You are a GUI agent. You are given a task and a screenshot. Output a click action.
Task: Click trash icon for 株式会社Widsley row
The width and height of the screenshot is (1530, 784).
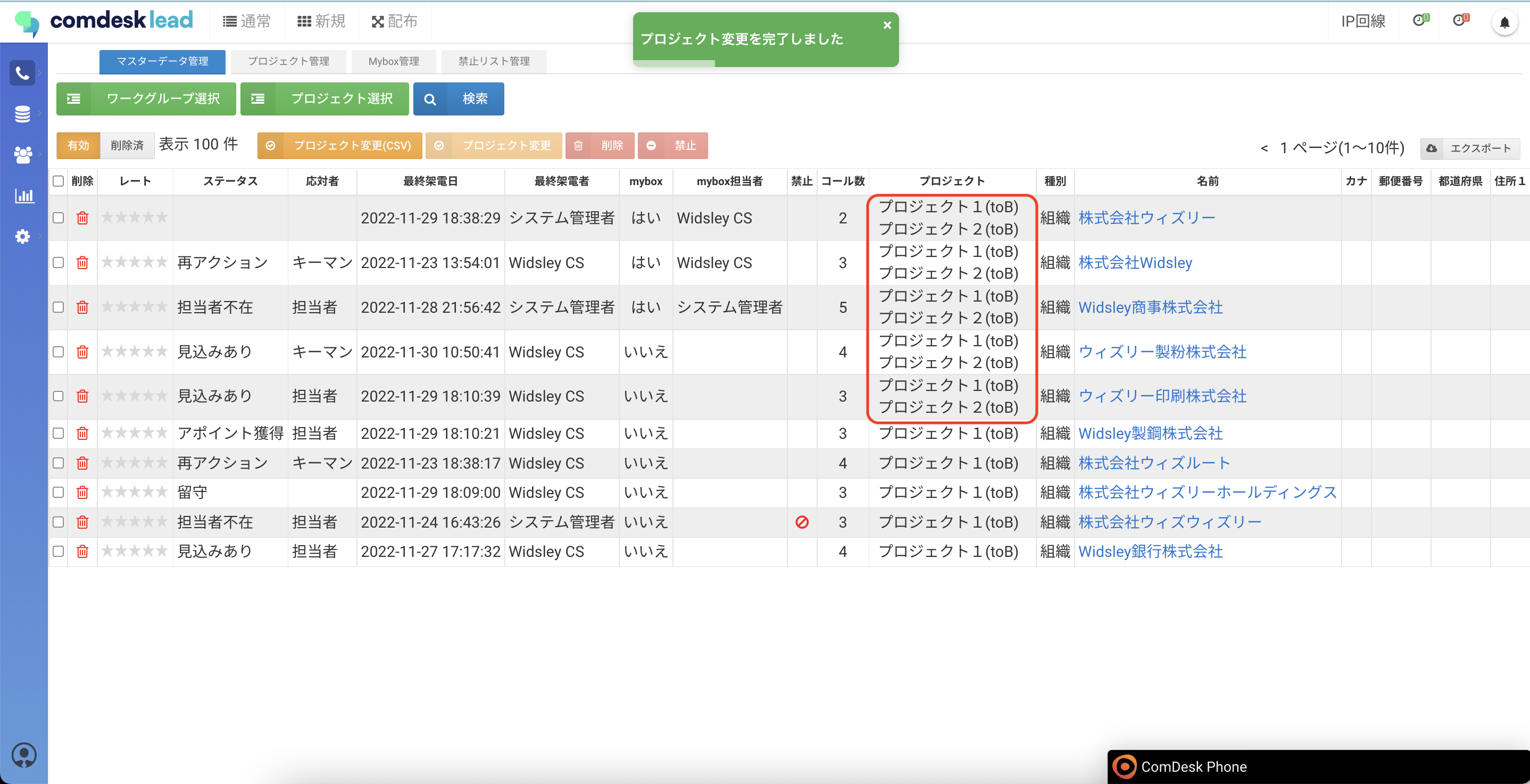coord(82,263)
